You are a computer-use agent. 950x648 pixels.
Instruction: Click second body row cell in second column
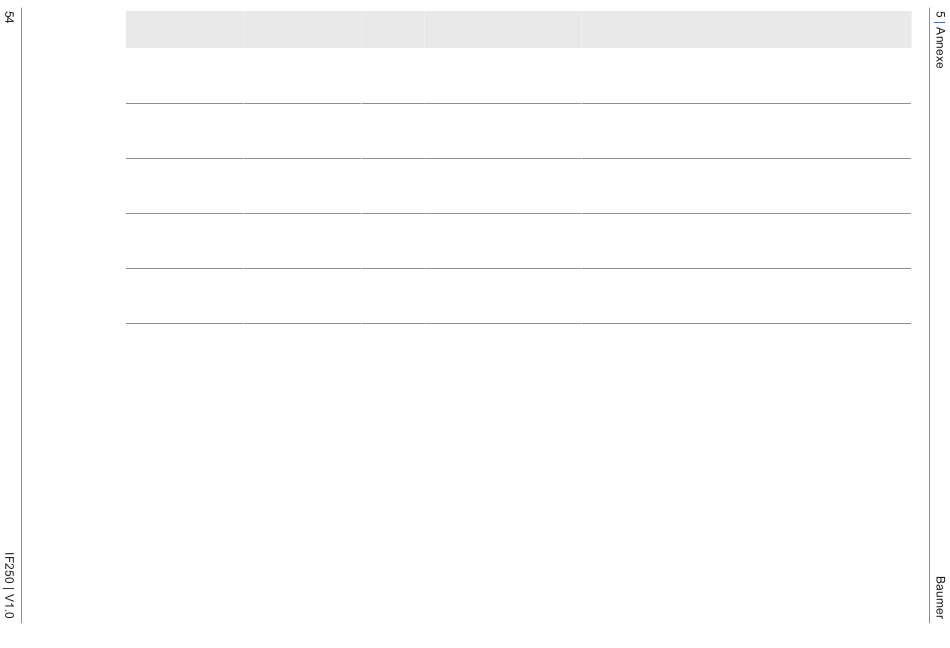pos(302,131)
